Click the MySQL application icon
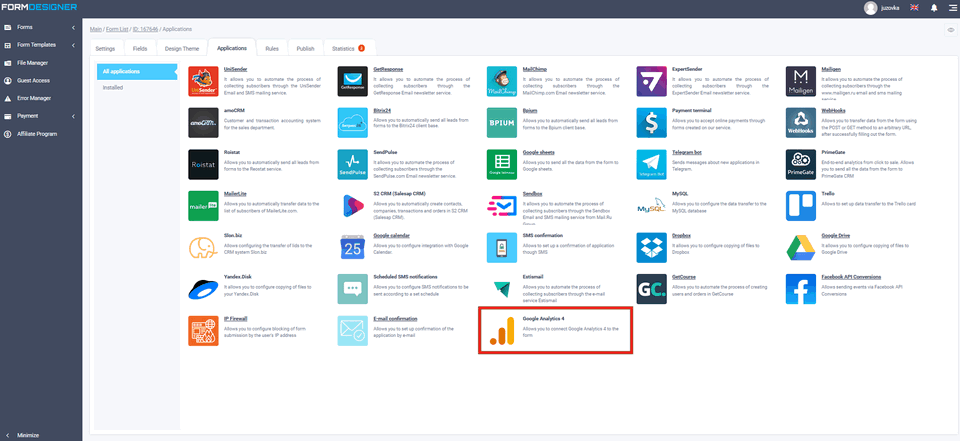Image resolution: width=960 pixels, height=441 pixels. click(x=652, y=206)
